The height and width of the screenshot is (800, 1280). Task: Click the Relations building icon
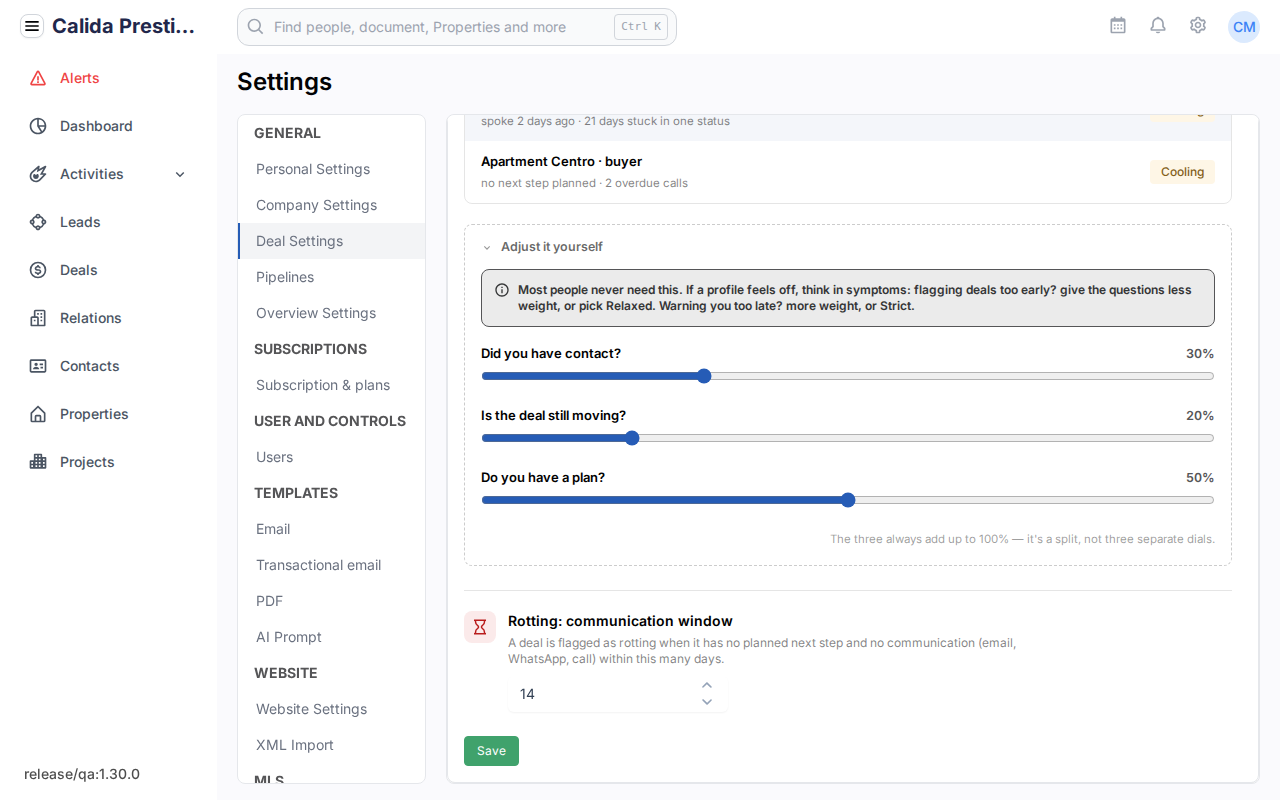(x=38, y=318)
